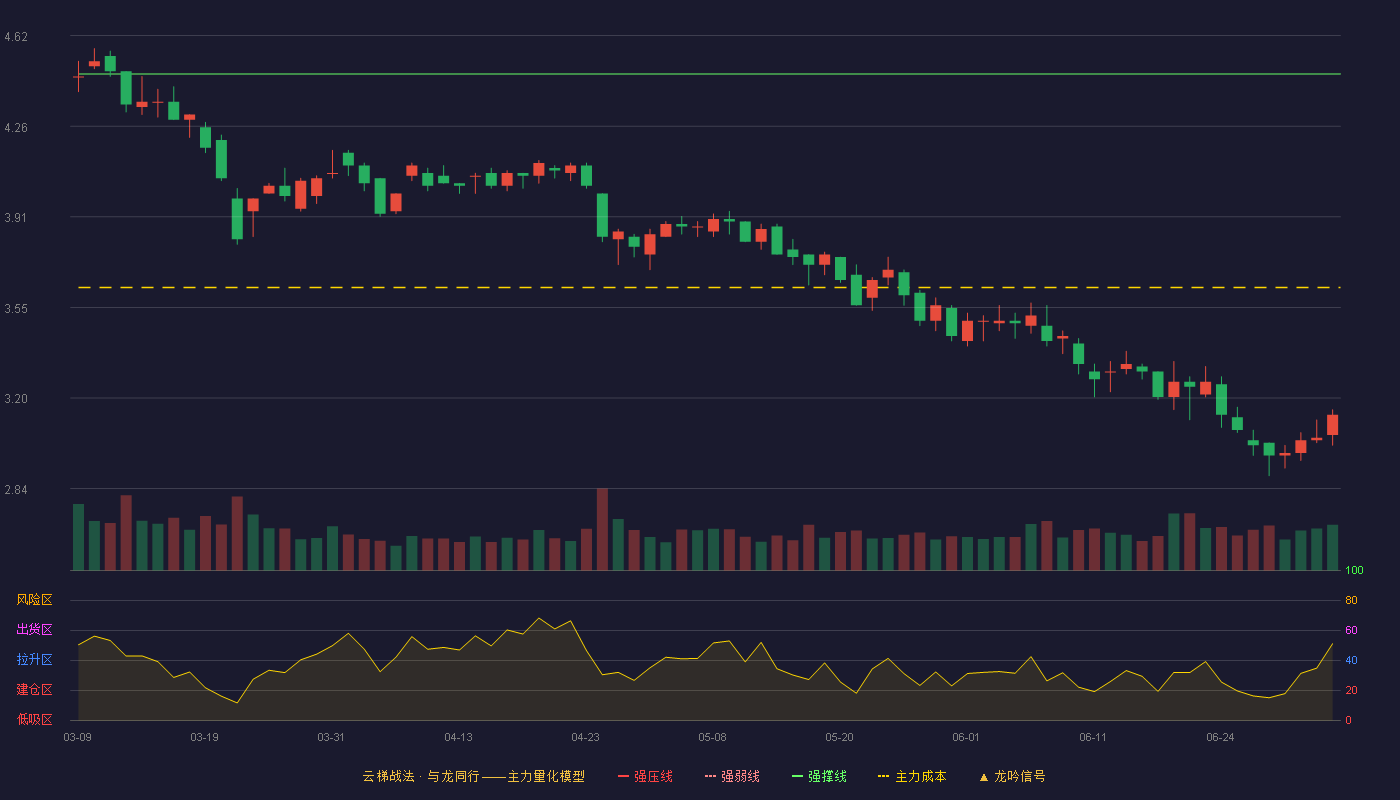Click the 04-13 date label
The width and height of the screenshot is (1400, 800).
(458, 737)
